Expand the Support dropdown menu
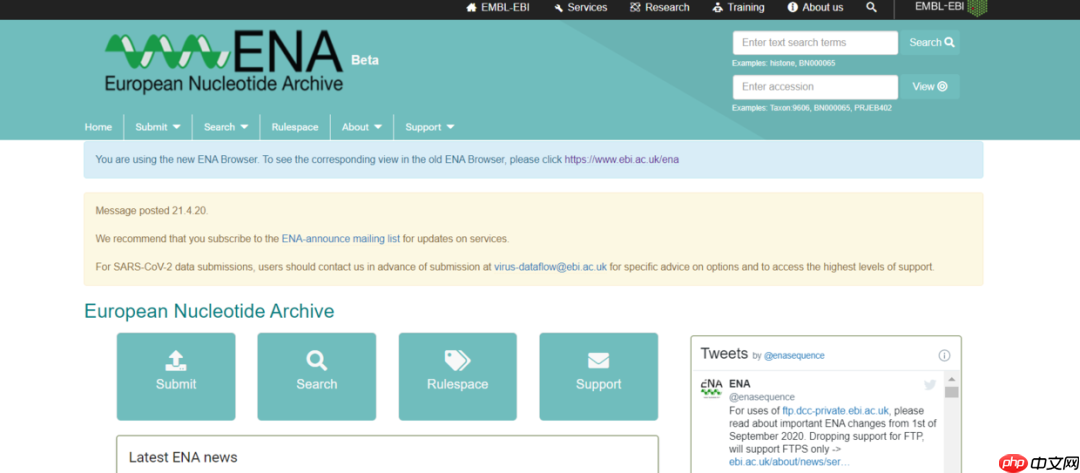The image size is (1080, 473). [430, 127]
